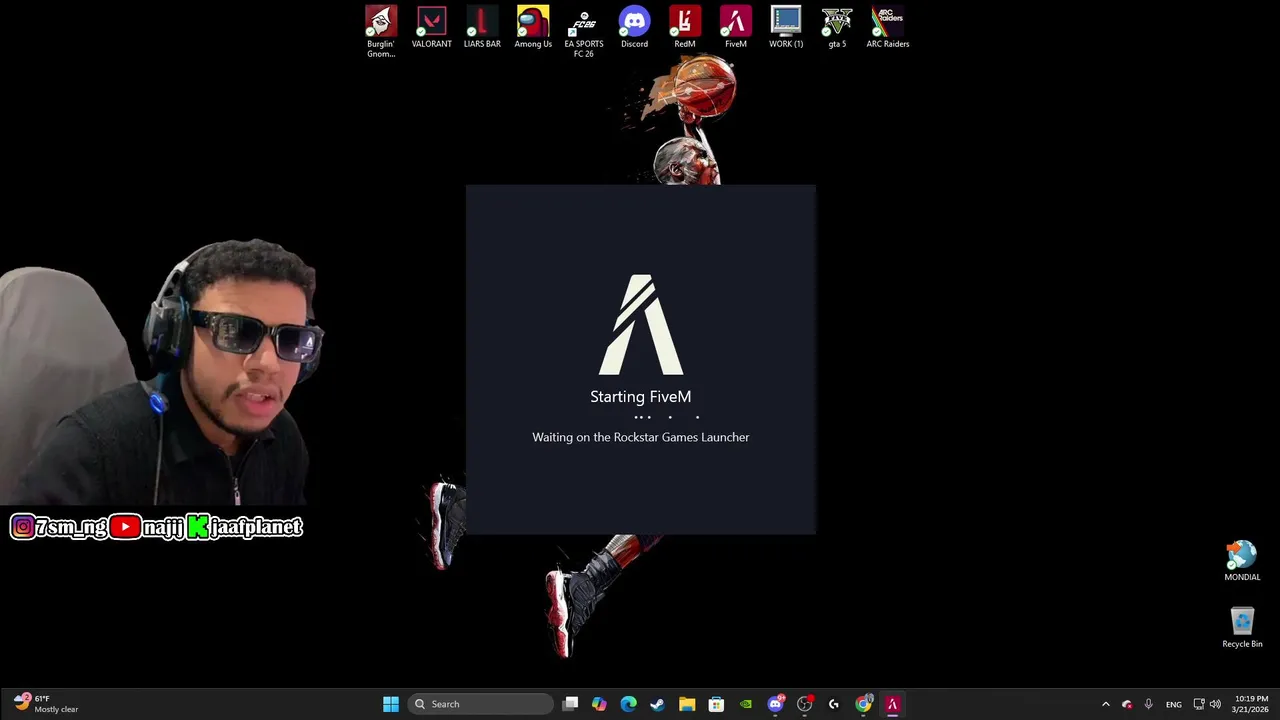Open the OBS Studio taskbar icon
1280x720 pixels.
804,704
